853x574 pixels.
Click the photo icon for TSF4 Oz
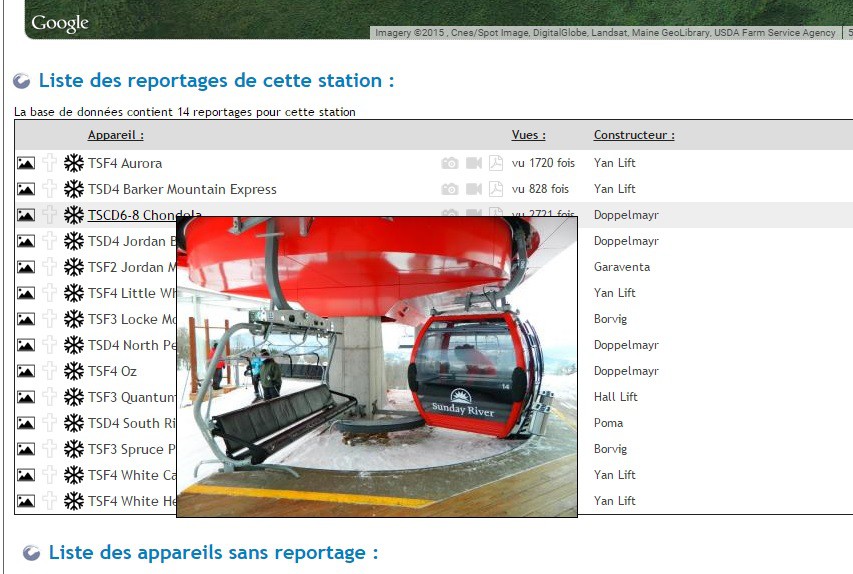26,371
